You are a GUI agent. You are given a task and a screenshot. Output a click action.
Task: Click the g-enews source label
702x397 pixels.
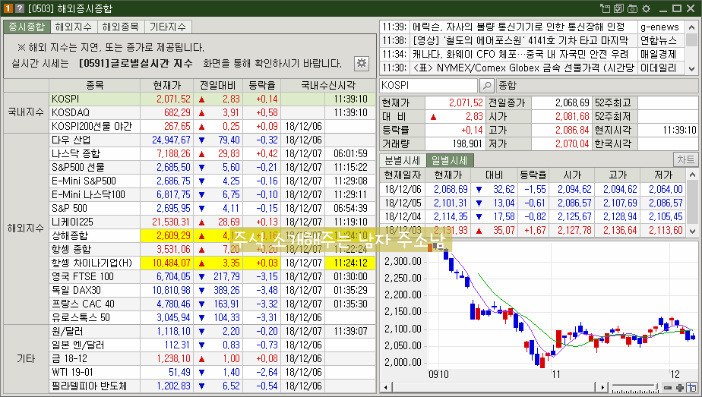[x=659, y=27]
